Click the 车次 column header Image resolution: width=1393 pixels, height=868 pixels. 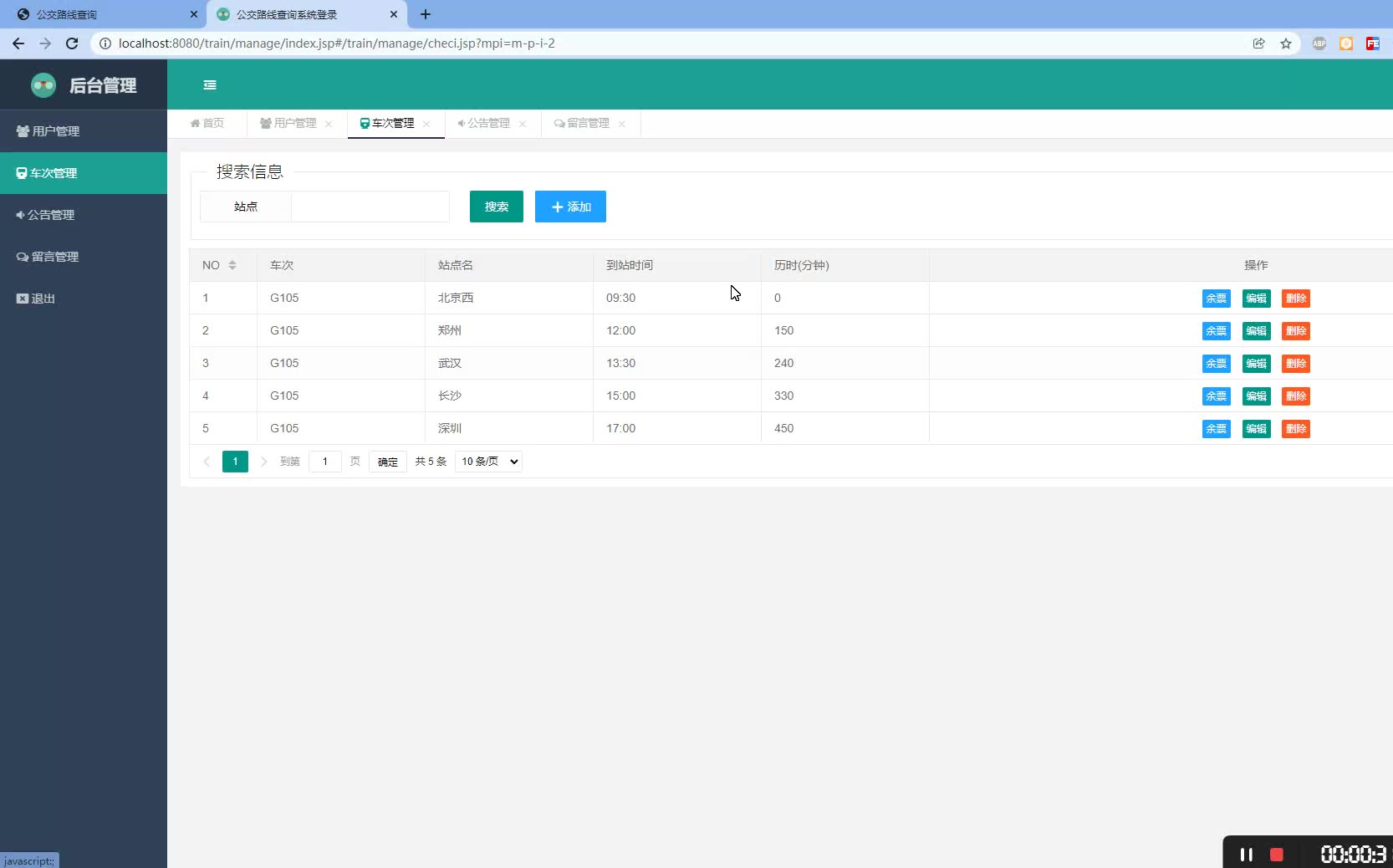341,265
